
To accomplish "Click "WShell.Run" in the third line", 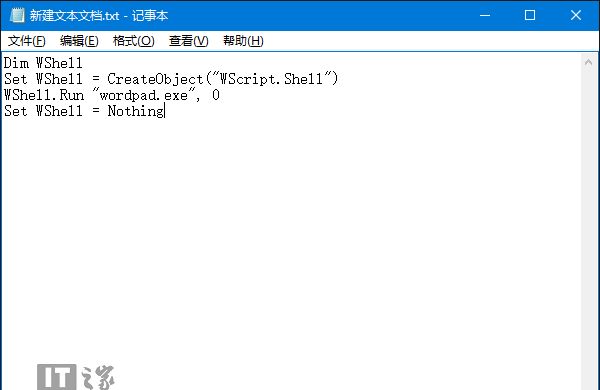I will click(x=44, y=95).
